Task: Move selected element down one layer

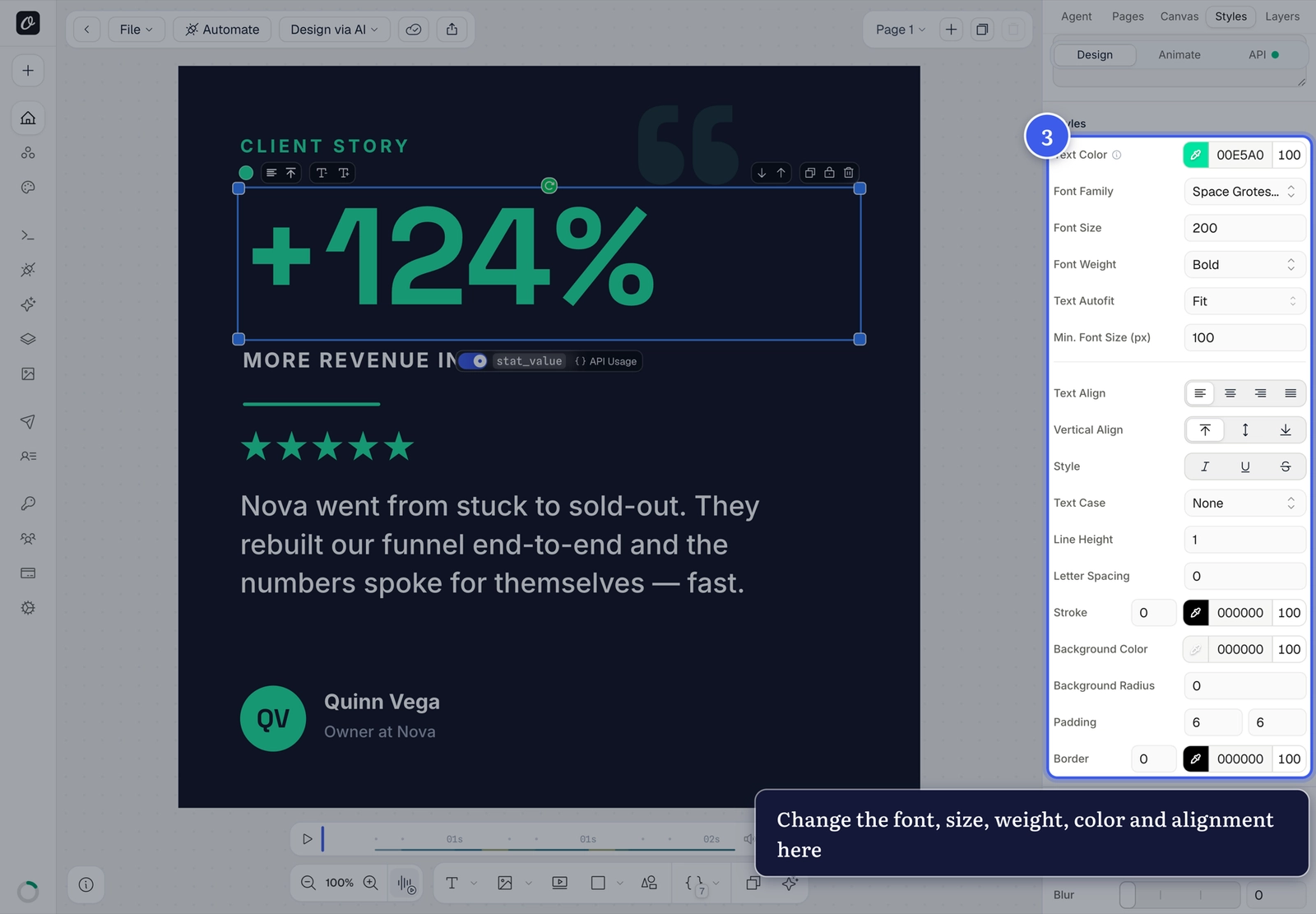Action: point(762,173)
